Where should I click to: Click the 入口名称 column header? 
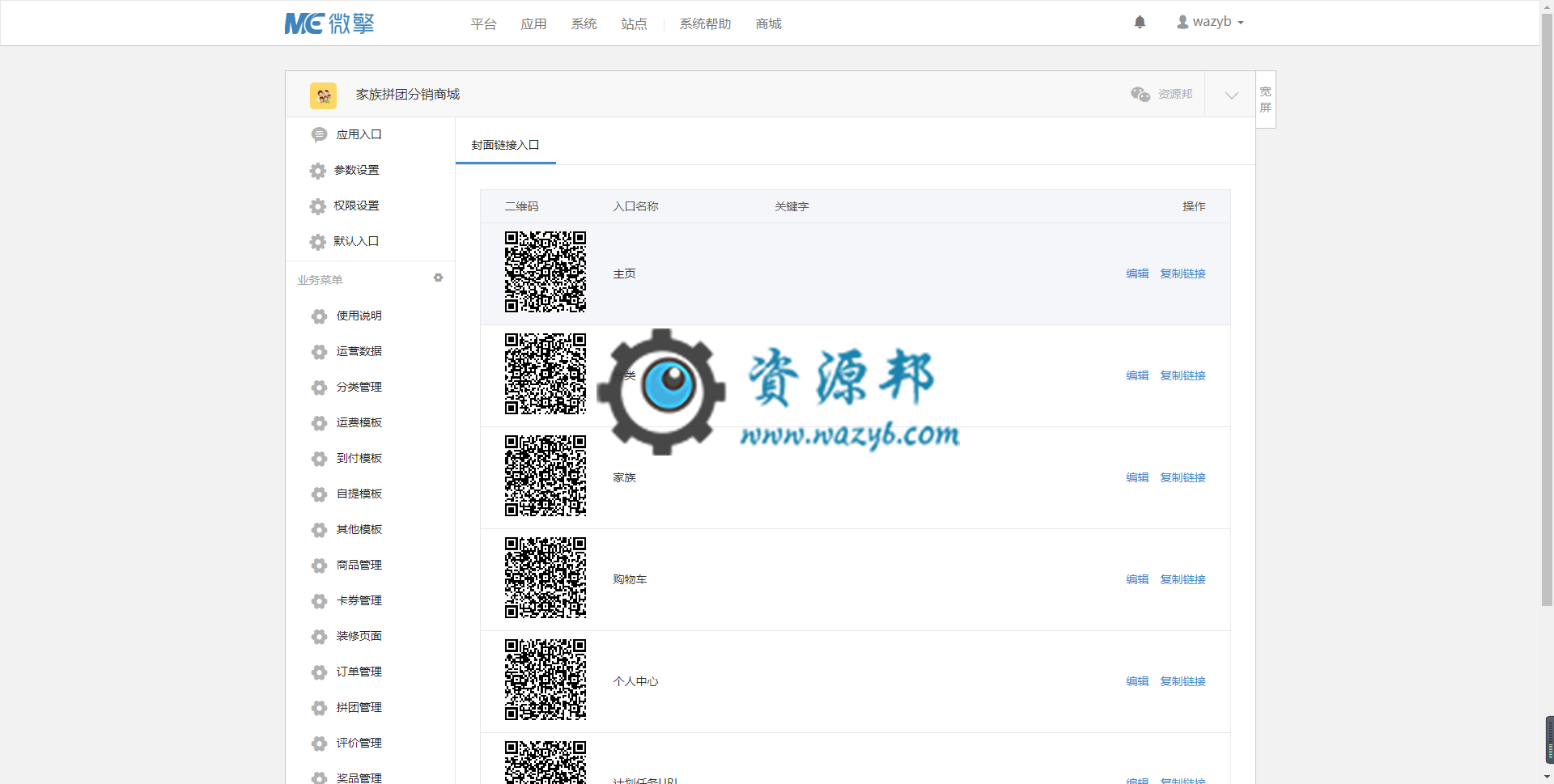[635, 206]
